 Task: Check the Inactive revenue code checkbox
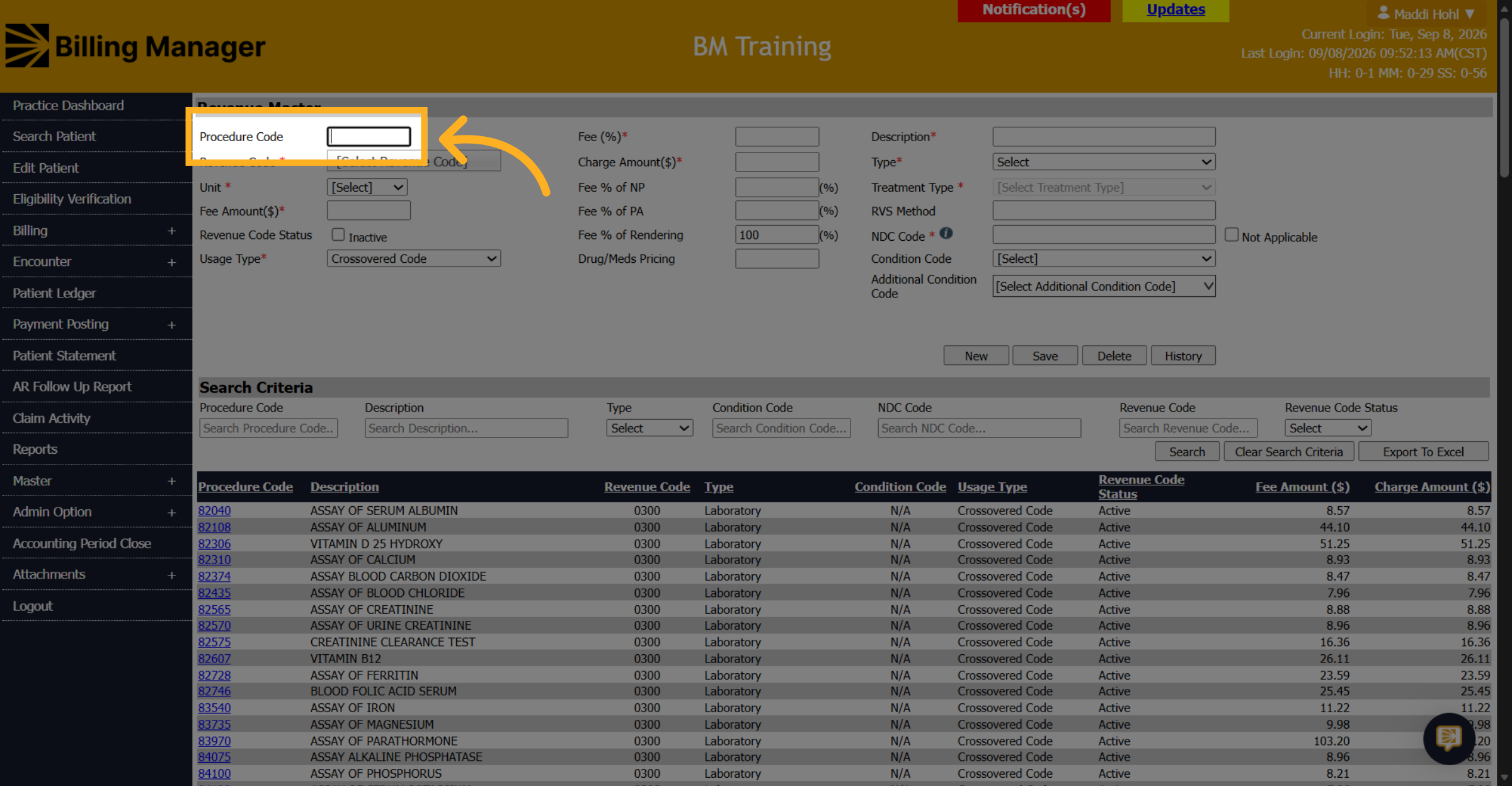coord(338,235)
